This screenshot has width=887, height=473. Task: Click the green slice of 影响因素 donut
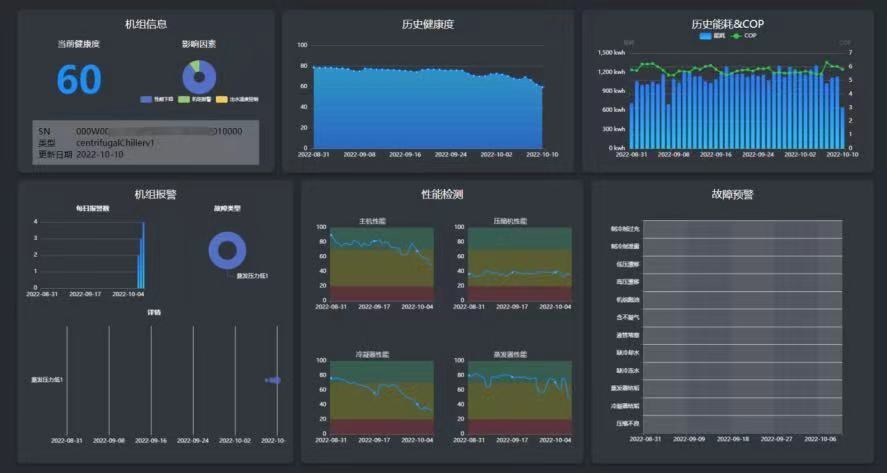(196, 65)
